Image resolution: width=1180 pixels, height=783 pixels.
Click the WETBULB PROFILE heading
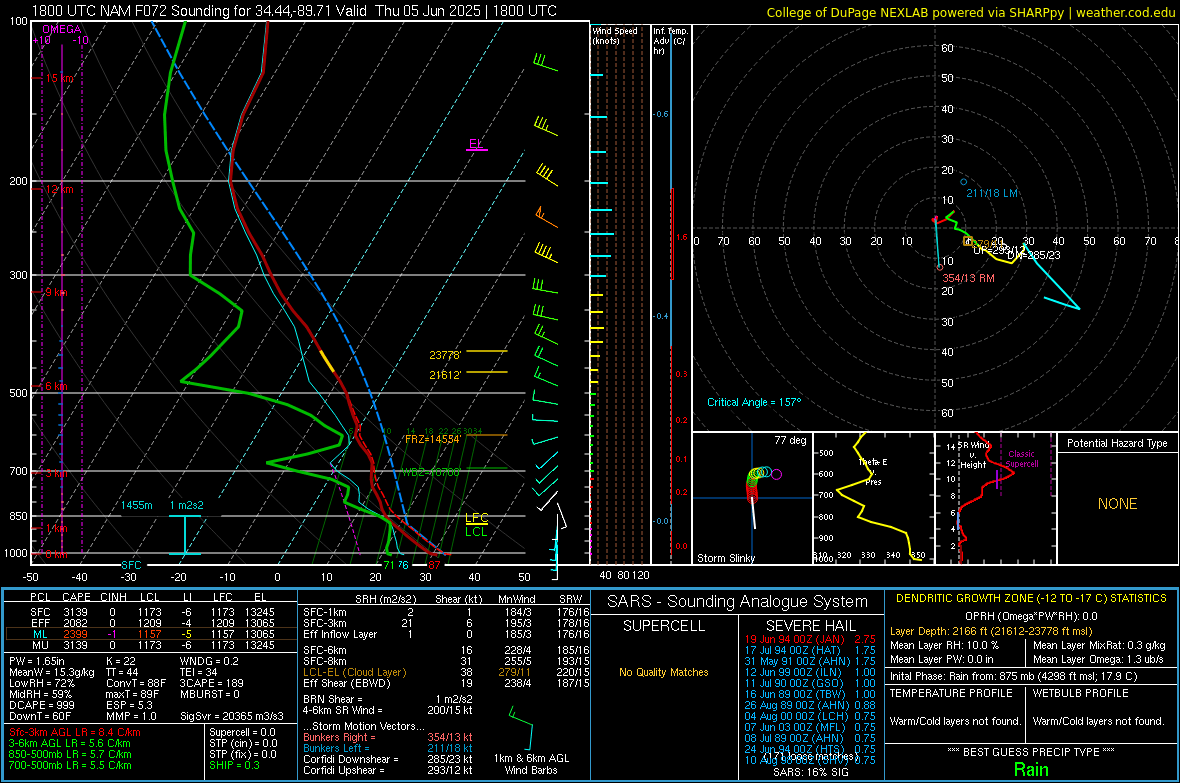pyautogui.click(x=1081, y=693)
